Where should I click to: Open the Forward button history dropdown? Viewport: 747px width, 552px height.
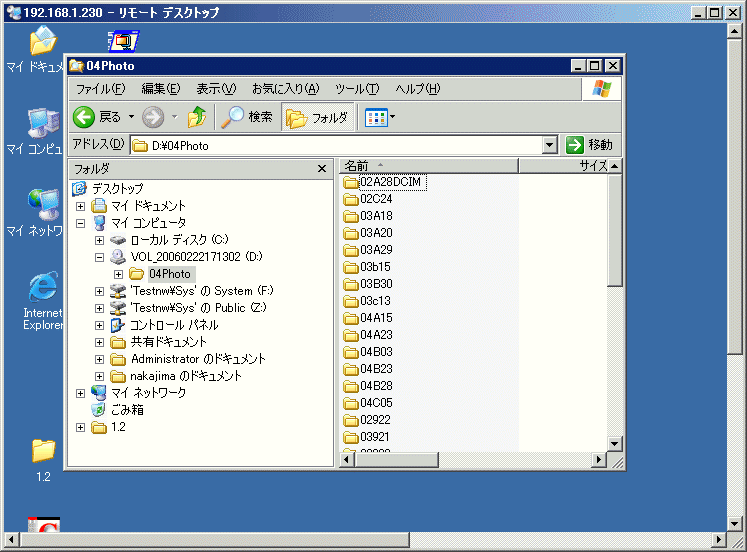pyautogui.click(x=174, y=117)
